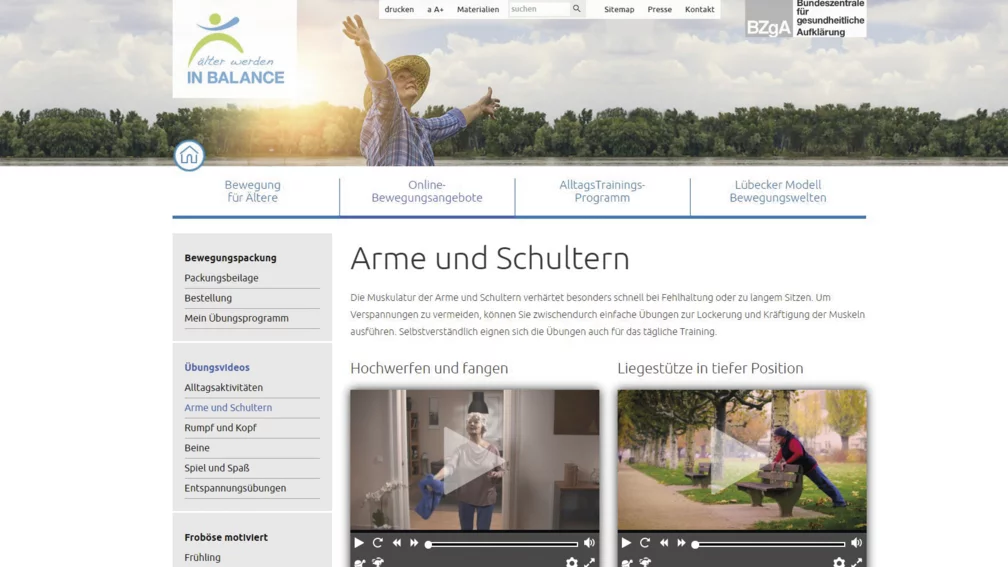Open the Presse link
The height and width of the screenshot is (567, 1008).
pos(660,9)
